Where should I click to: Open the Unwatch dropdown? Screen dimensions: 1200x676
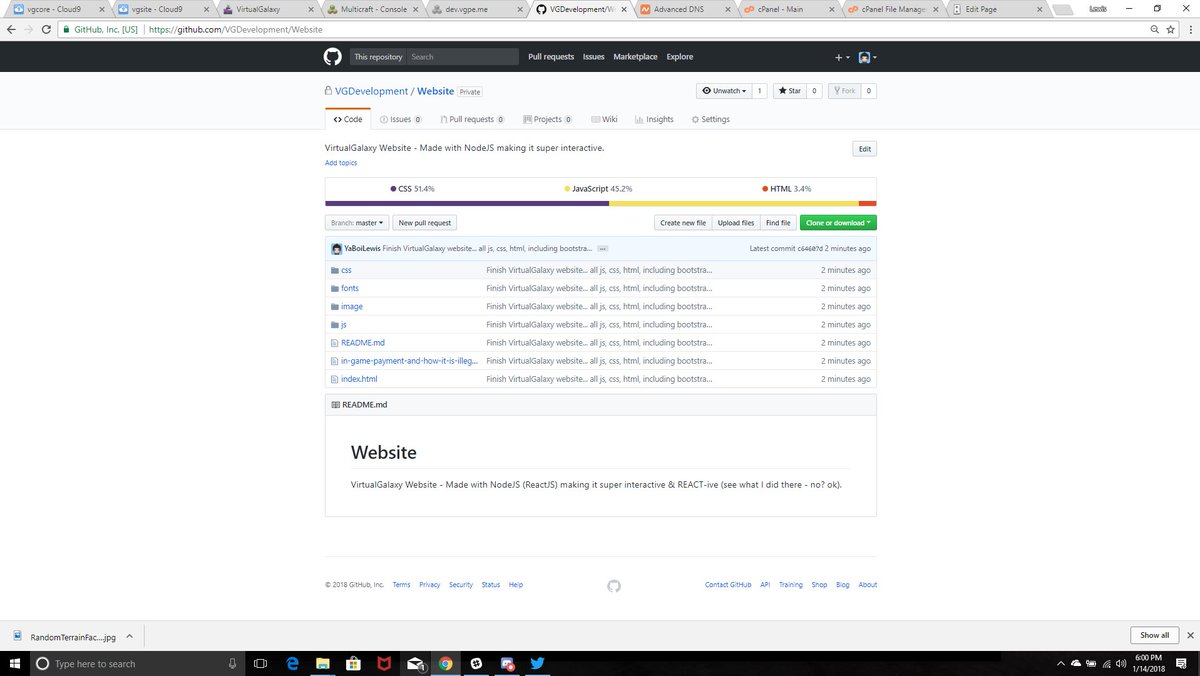coord(724,91)
